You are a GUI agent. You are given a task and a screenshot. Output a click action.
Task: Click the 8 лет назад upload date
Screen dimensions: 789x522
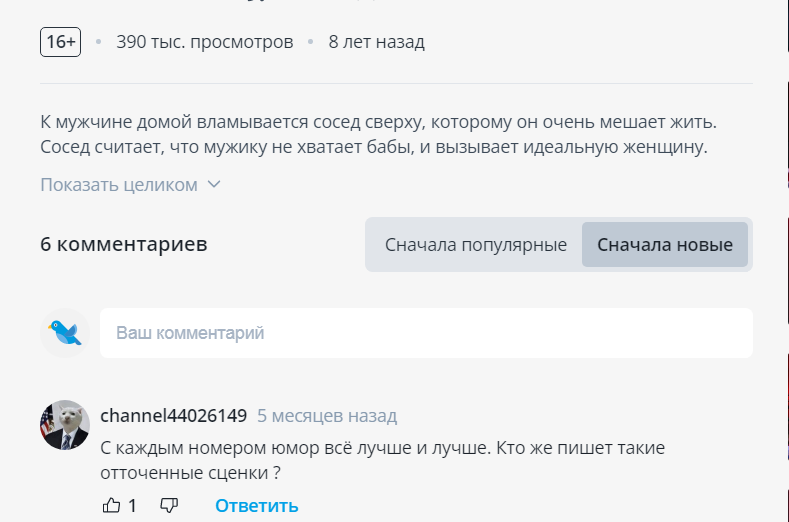tap(376, 42)
